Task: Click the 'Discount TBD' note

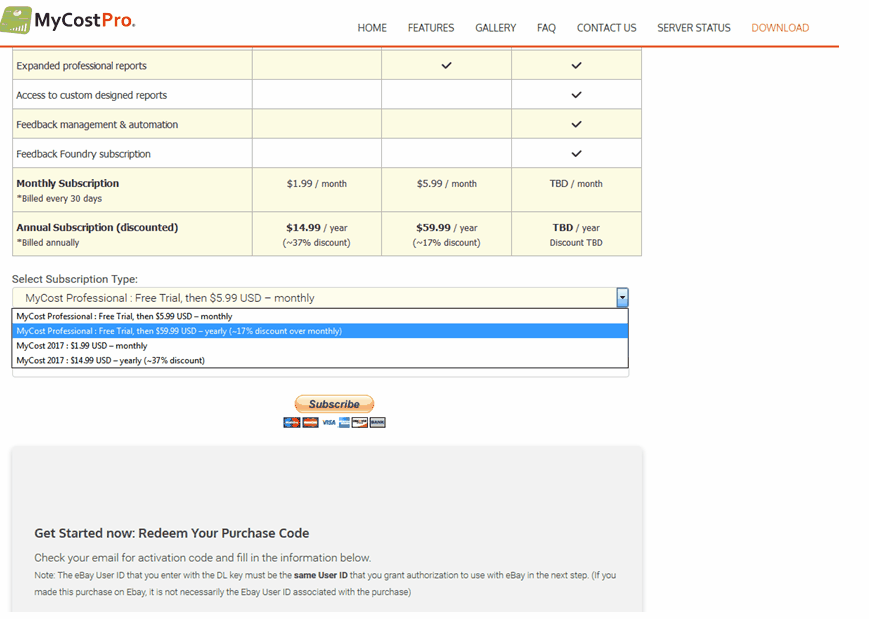Action: 576,243
